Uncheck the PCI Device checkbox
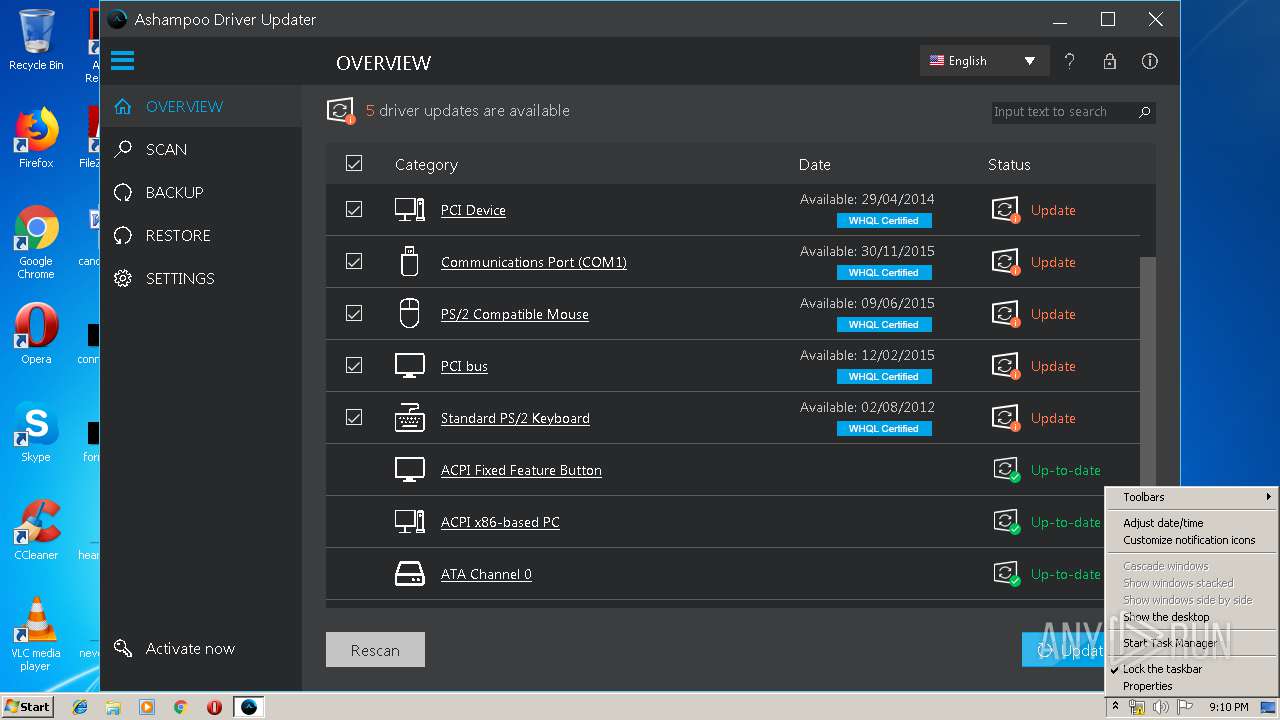Viewport: 1280px width, 720px height. tap(354, 209)
